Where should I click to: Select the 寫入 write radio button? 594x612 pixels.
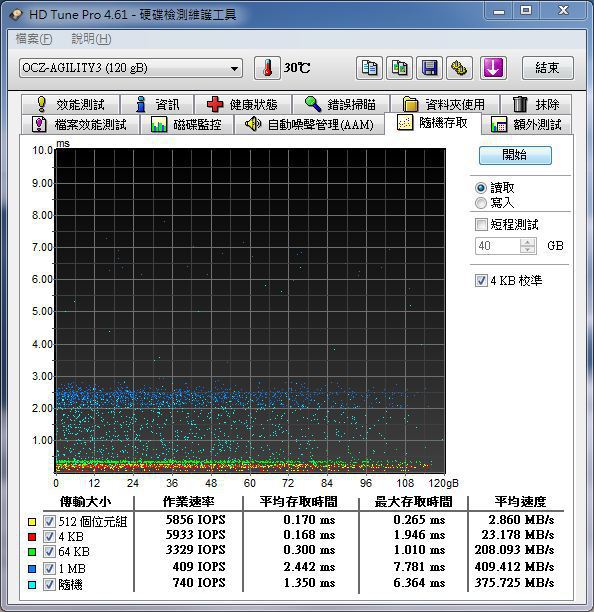click(481, 203)
